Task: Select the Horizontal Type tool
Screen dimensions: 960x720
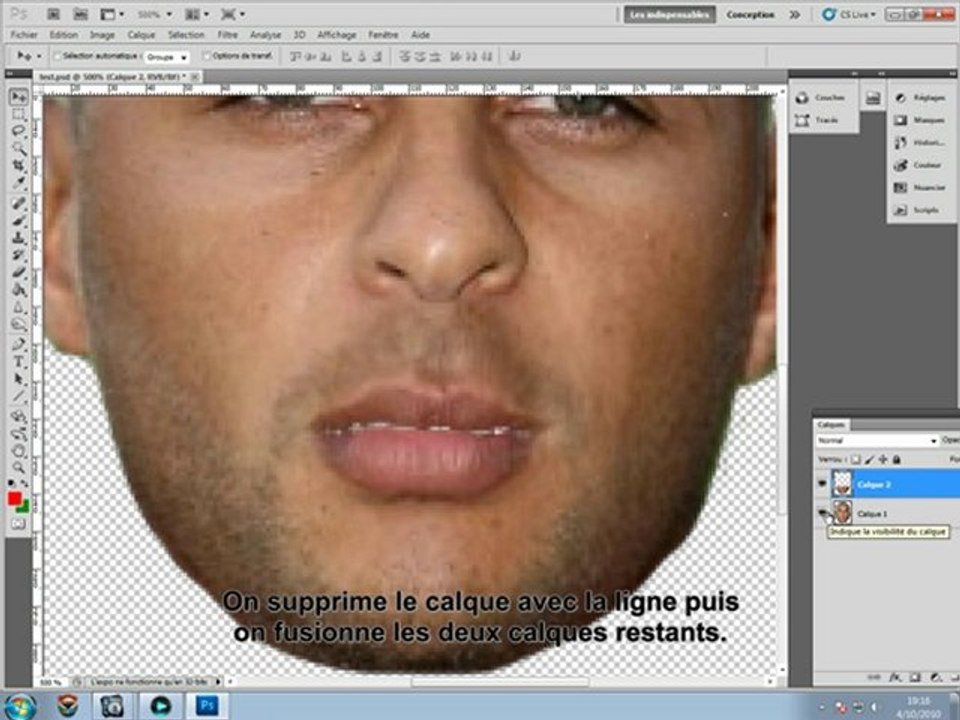Action: point(19,362)
